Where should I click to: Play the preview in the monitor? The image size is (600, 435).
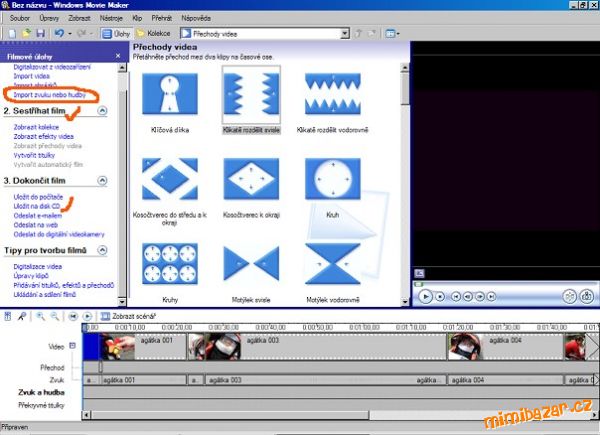(x=425, y=296)
